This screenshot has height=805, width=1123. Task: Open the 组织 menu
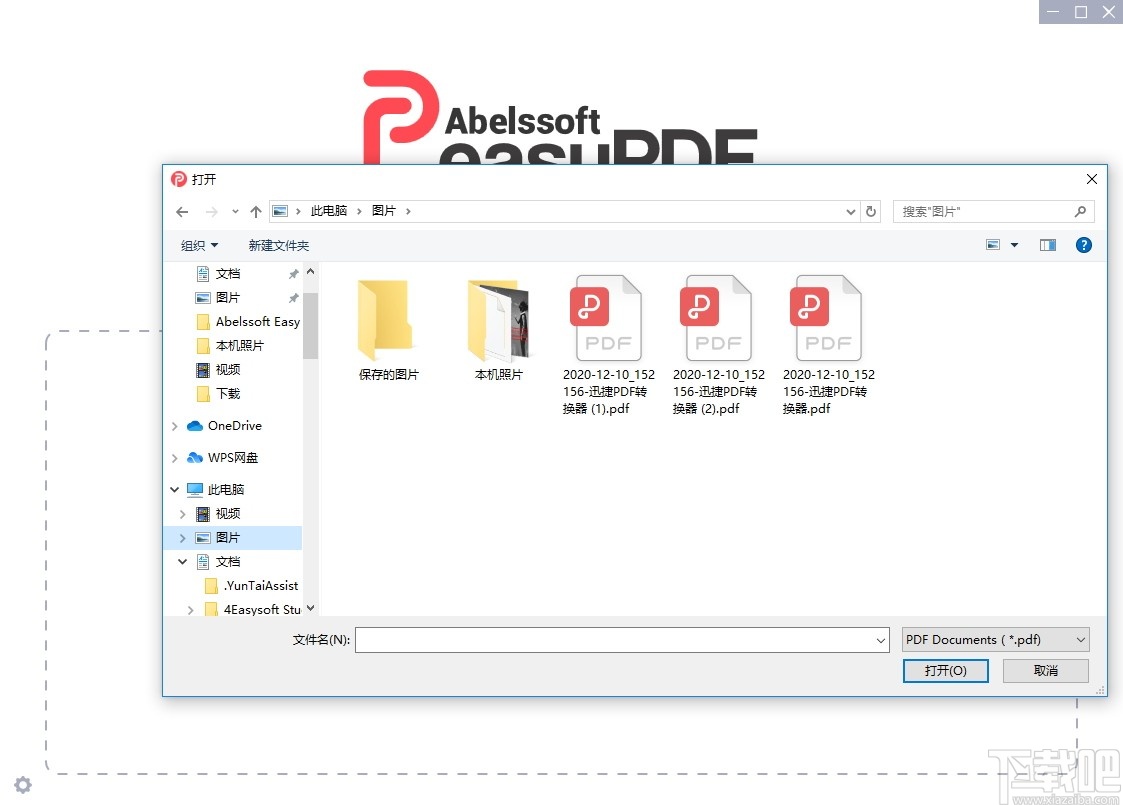click(199, 245)
